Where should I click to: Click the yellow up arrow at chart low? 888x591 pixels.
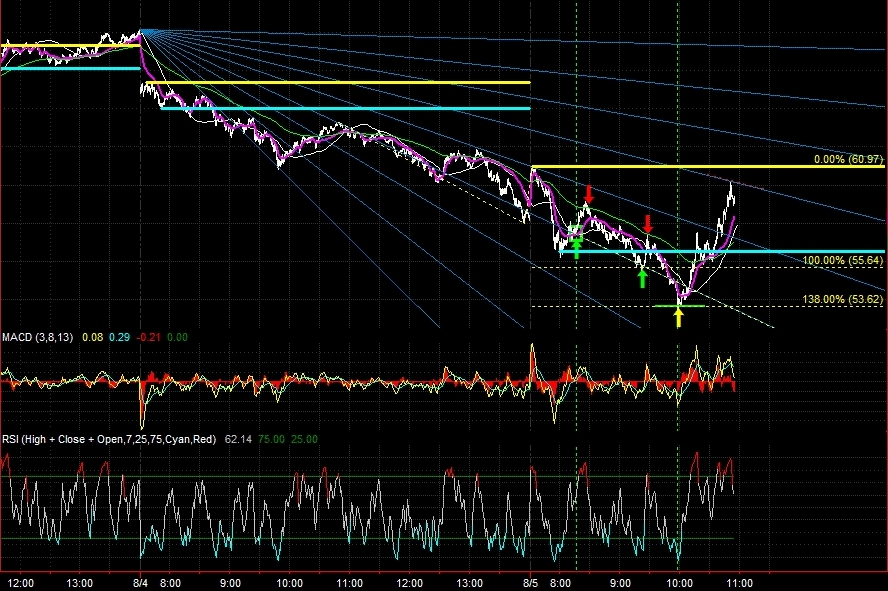pos(679,318)
